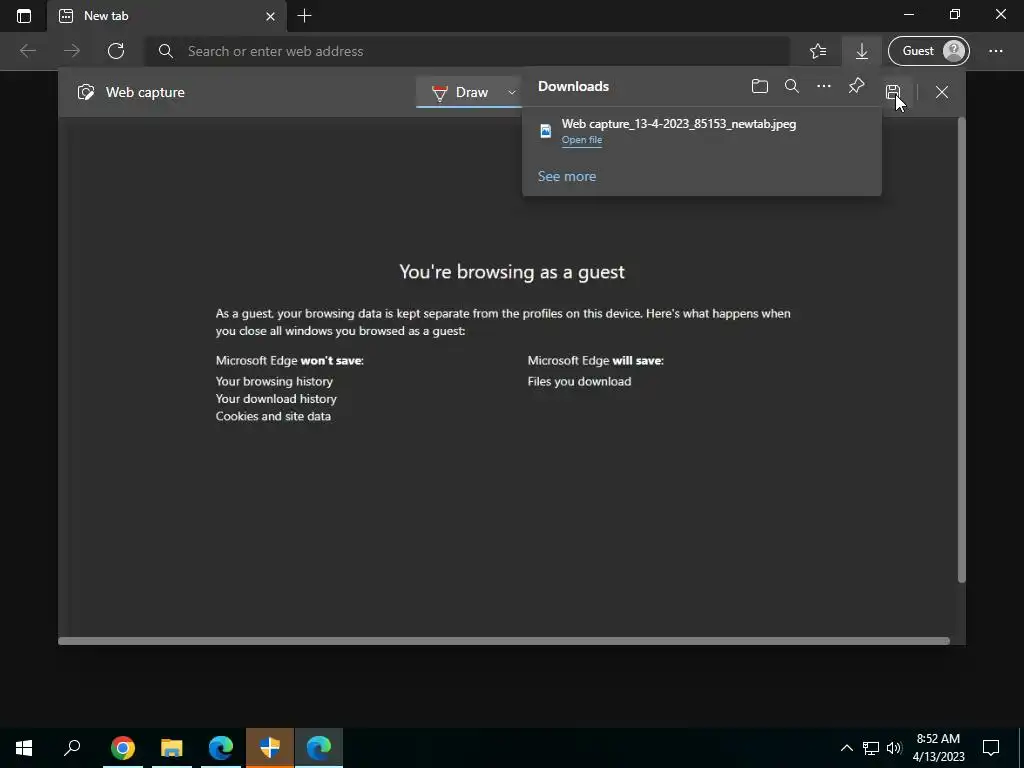Click the downloaded file image icon
The image size is (1024, 768).
point(545,131)
